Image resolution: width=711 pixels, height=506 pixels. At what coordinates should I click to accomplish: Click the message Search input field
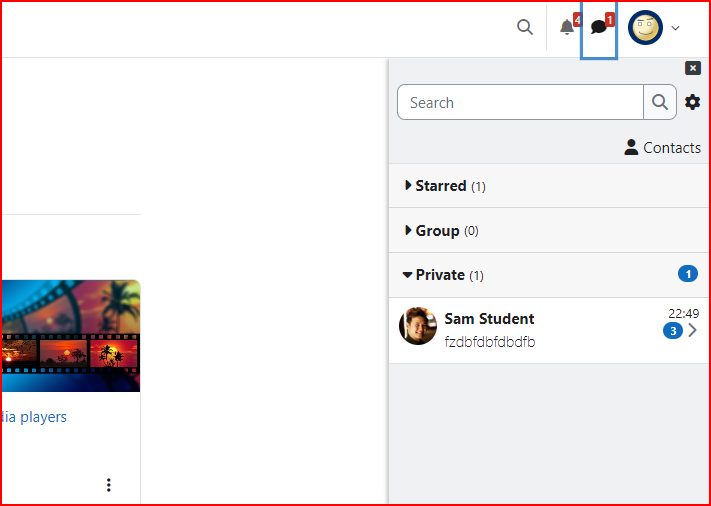(x=520, y=102)
